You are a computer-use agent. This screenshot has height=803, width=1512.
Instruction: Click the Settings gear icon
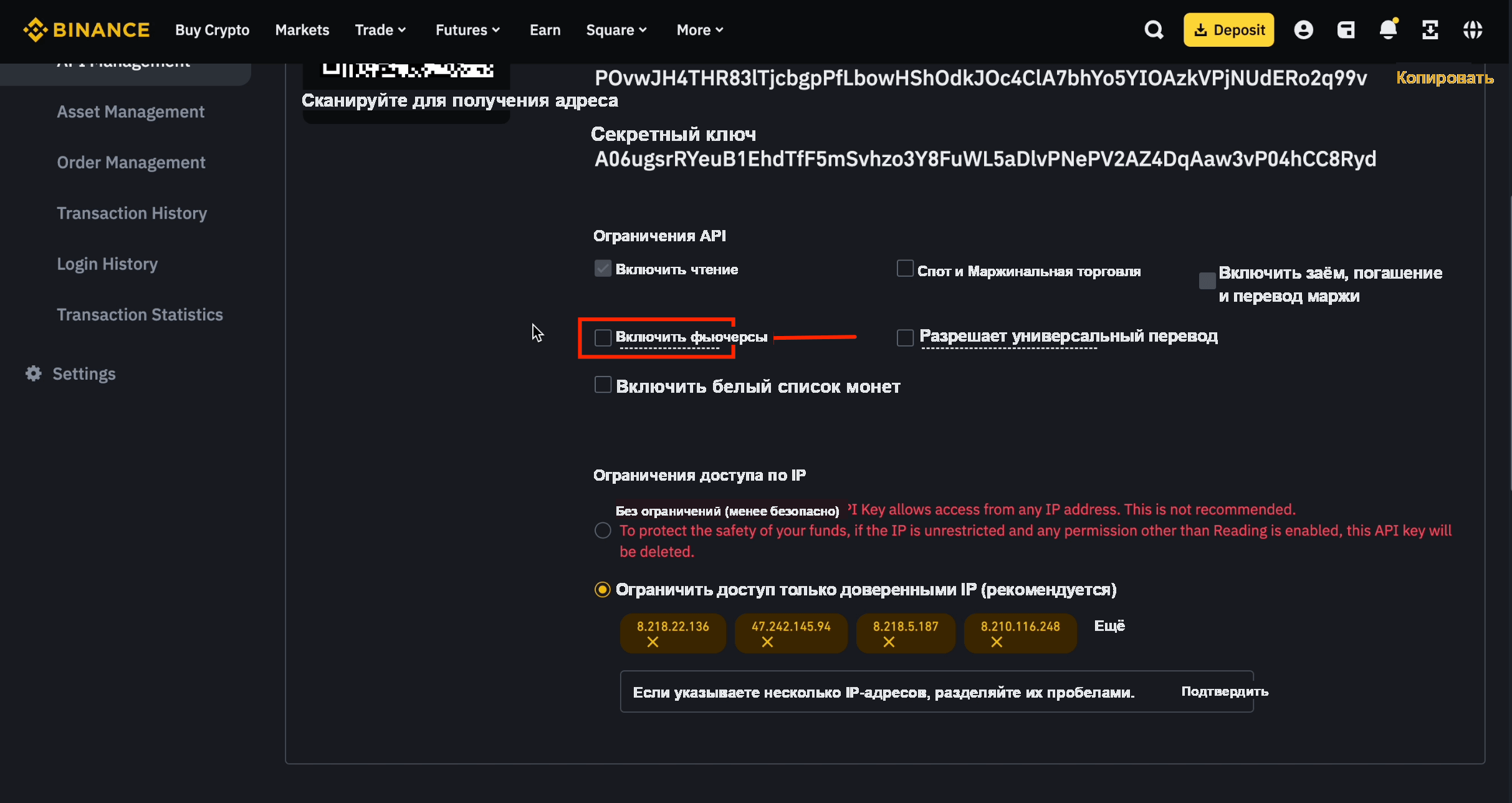(33, 373)
